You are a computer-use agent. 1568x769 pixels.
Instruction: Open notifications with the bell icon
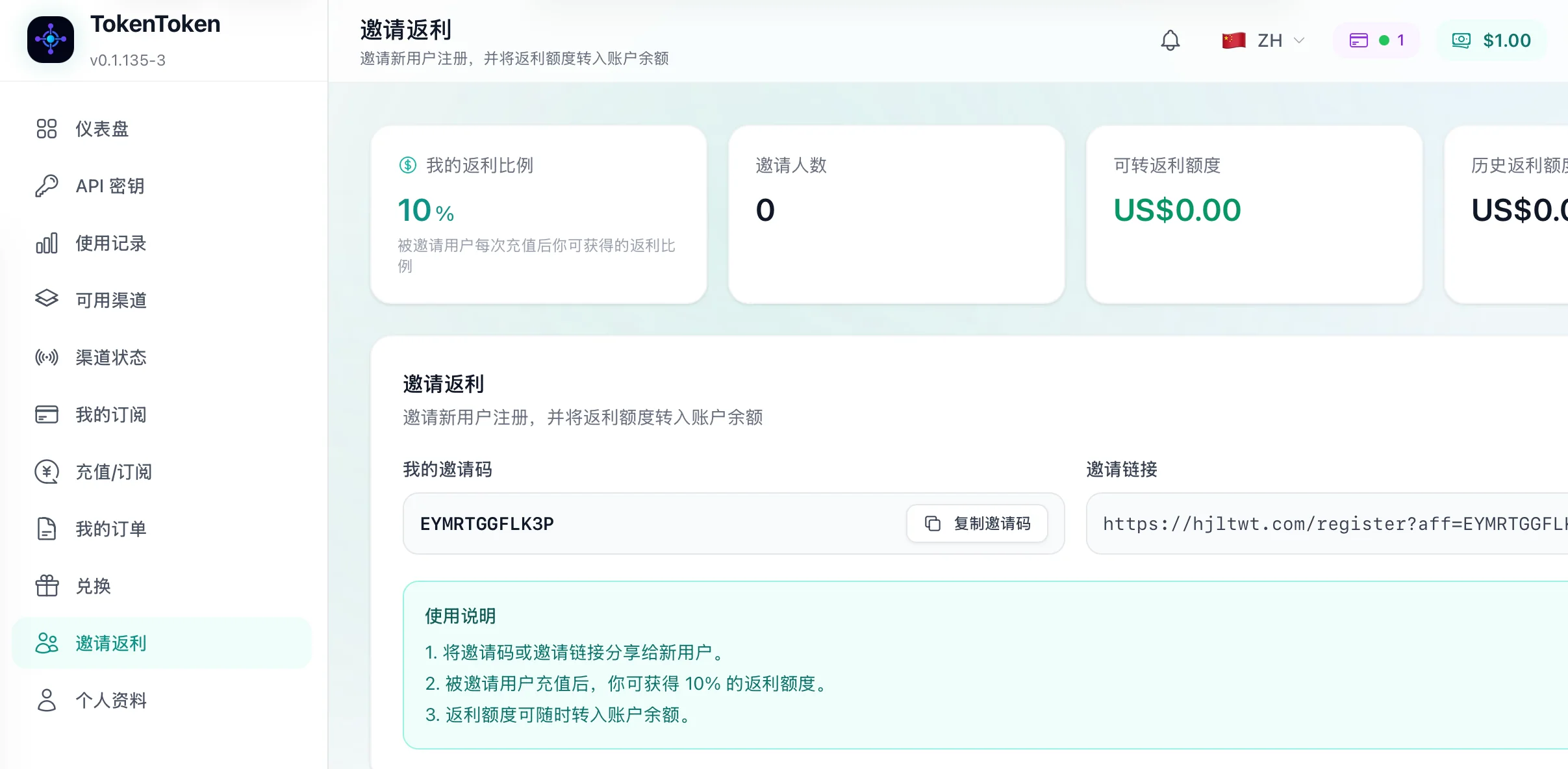pos(1170,40)
